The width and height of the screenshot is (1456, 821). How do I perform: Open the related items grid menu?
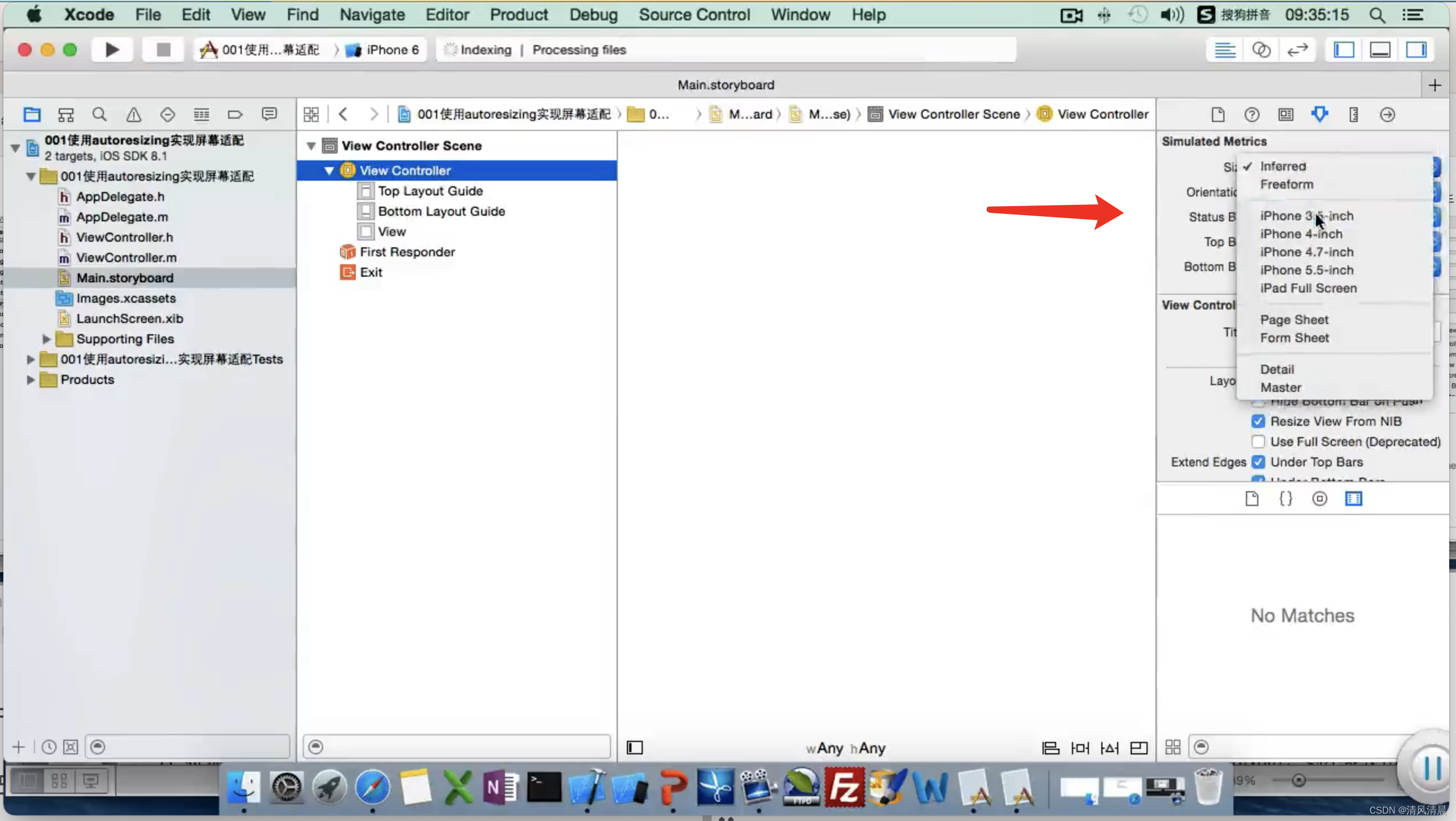(x=311, y=115)
